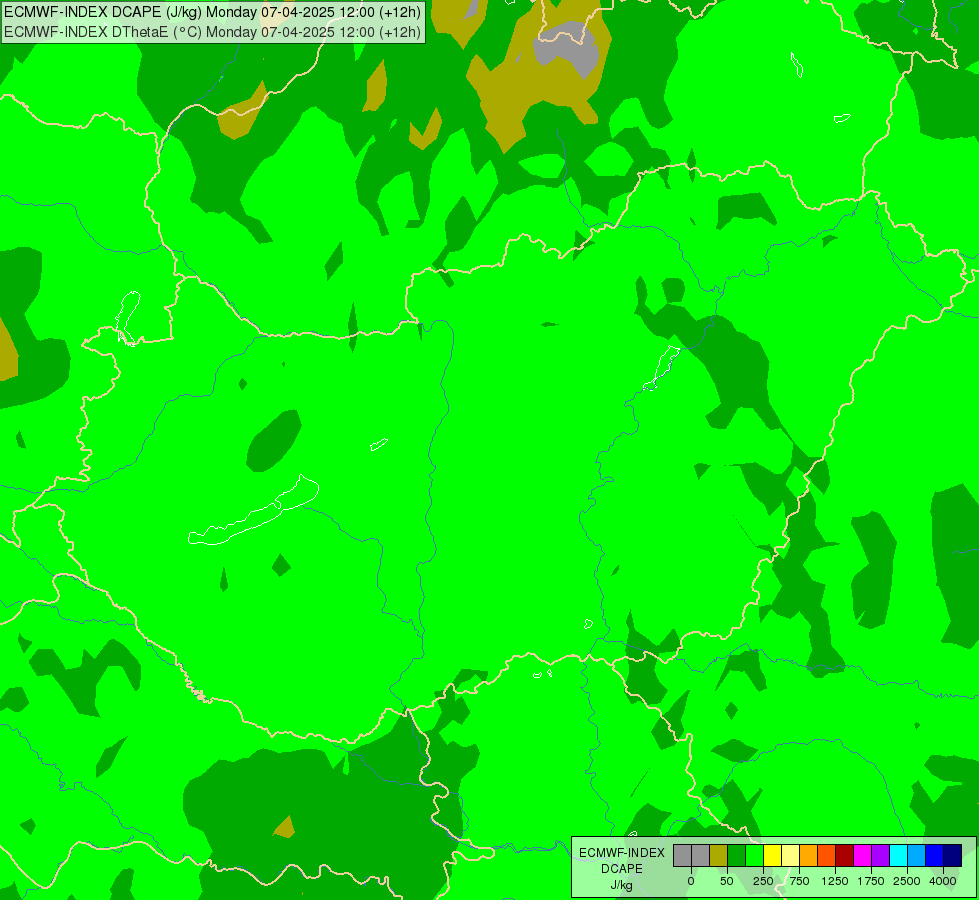Click the cyan legend swatch before 2500
The height and width of the screenshot is (900, 979).
pos(899,856)
